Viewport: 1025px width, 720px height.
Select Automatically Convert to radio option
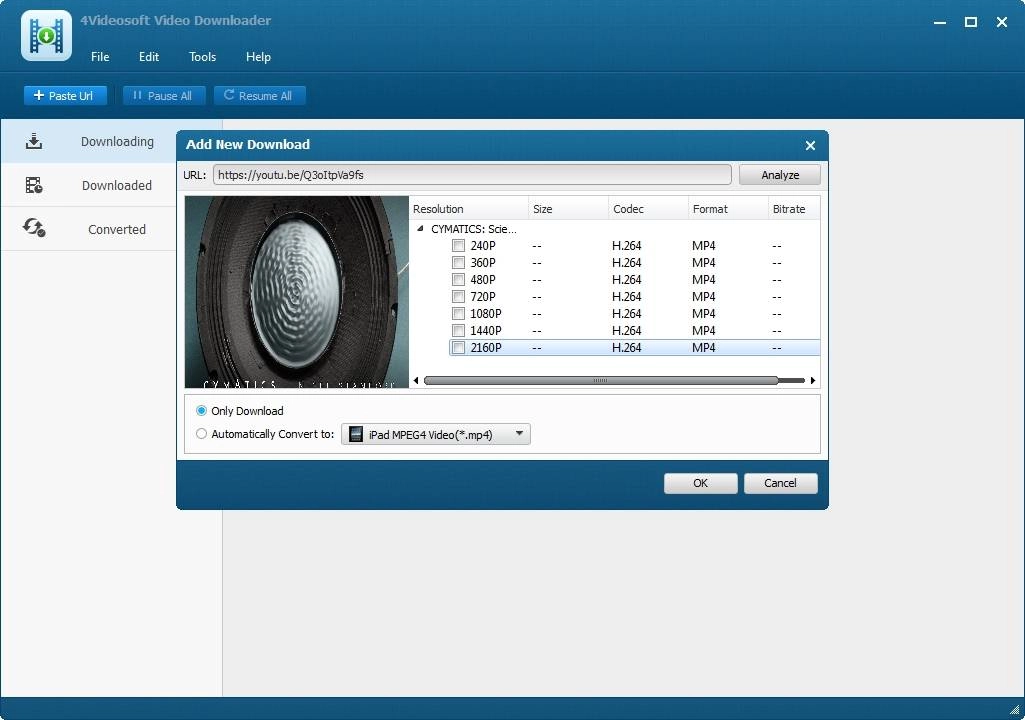pyautogui.click(x=201, y=434)
